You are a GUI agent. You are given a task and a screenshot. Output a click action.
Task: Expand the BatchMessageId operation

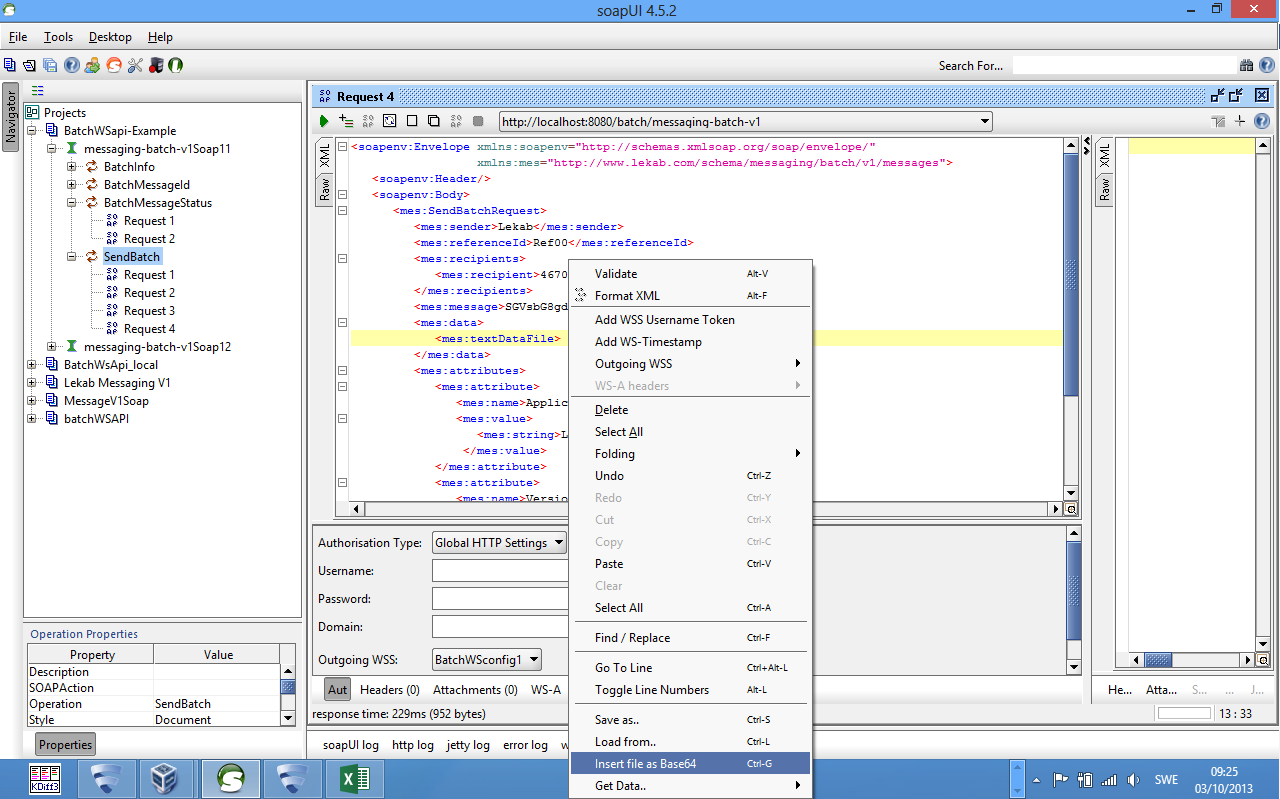click(x=72, y=185)
